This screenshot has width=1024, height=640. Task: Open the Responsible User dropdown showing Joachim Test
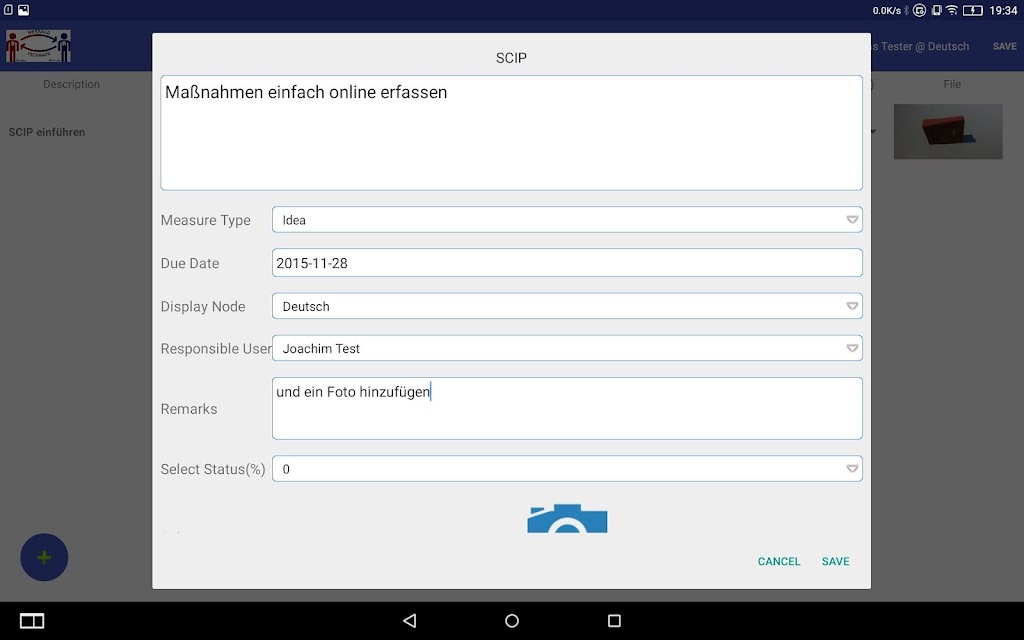pos(567,348)
